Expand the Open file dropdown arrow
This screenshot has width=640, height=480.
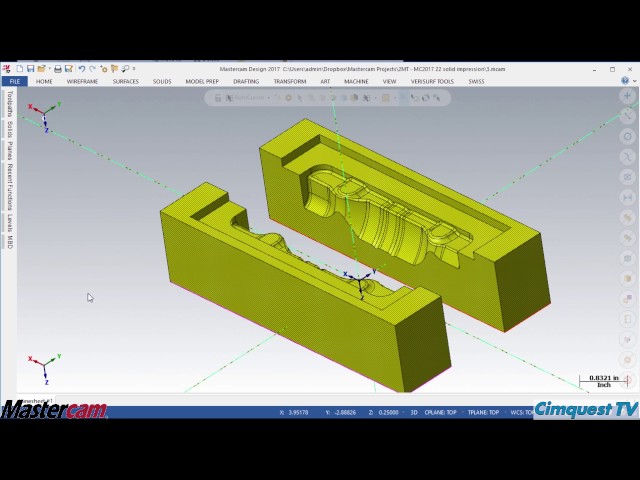49,69
